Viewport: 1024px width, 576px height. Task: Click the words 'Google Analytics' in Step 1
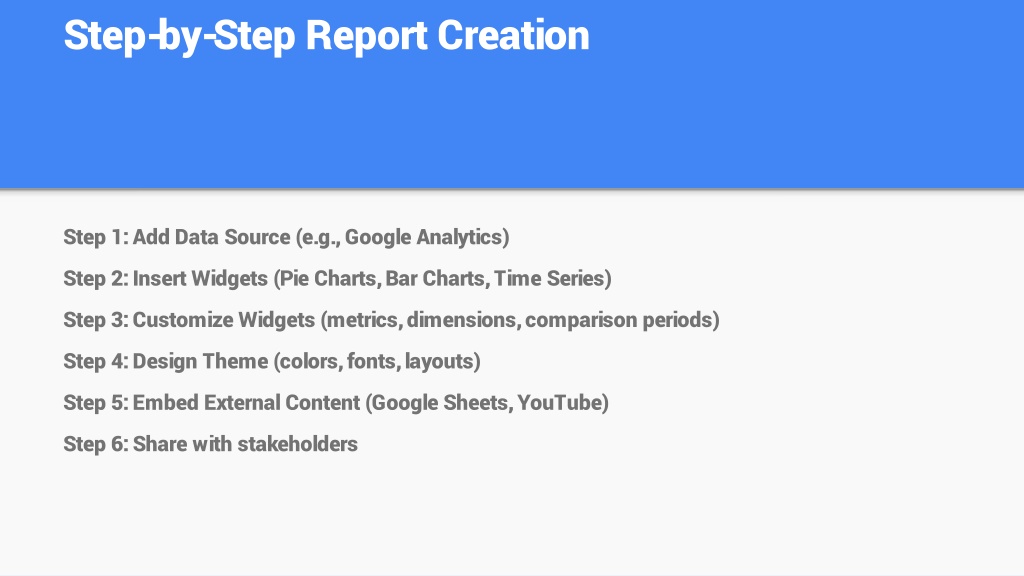pos(423,237)
